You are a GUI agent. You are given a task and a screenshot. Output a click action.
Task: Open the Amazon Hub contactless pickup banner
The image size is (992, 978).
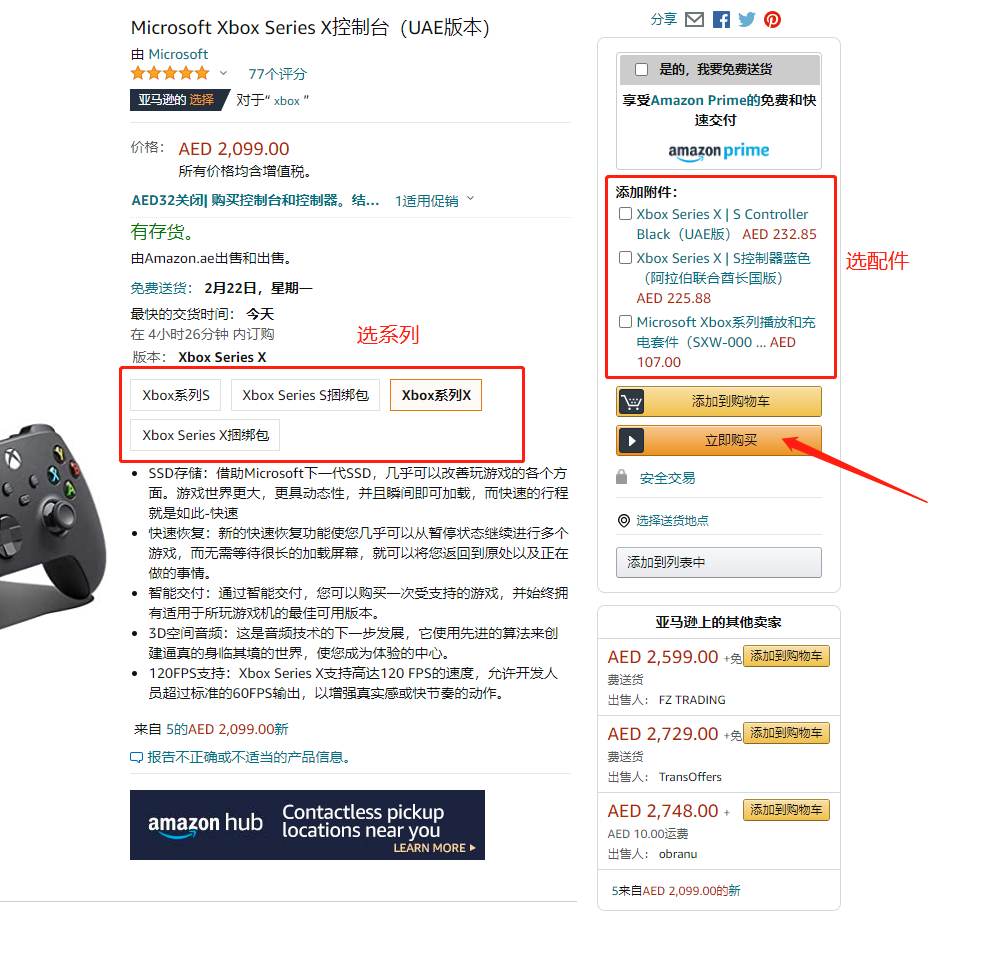click(x=307, y=825)
